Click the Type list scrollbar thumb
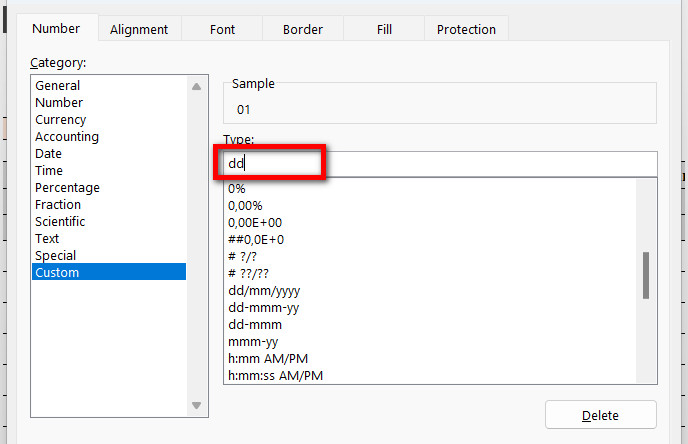This screenshot has height=444, width=688. (x=646, y=275)
